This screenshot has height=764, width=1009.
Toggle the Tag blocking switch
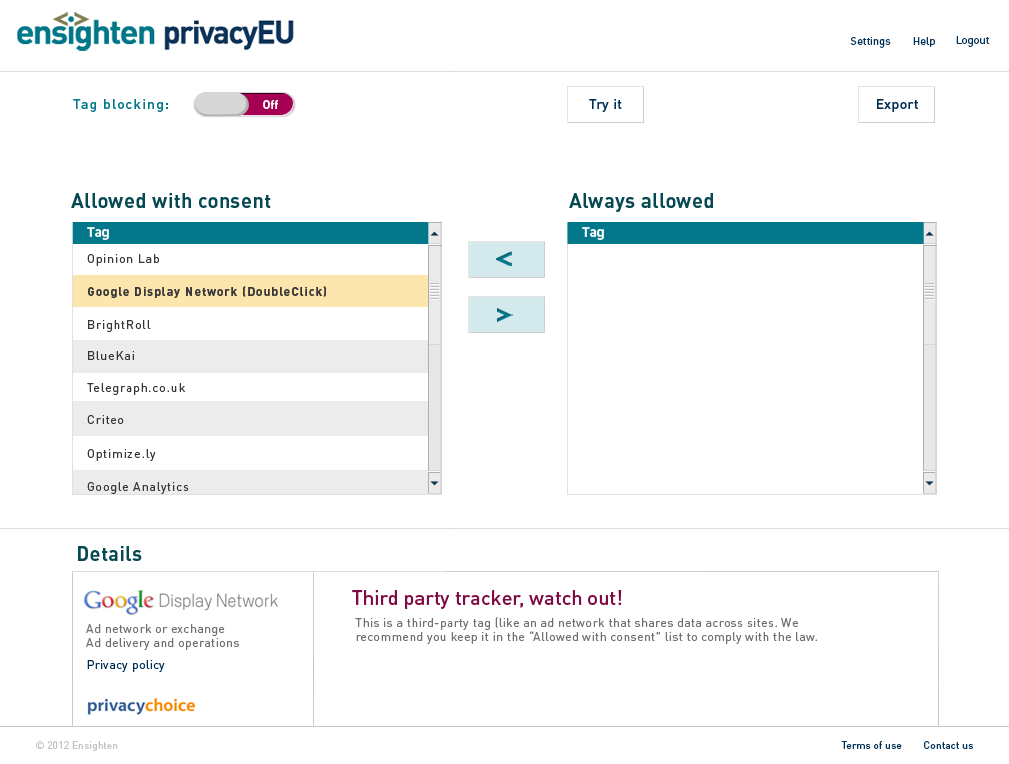pyautogui.click(x=244, y=104)
